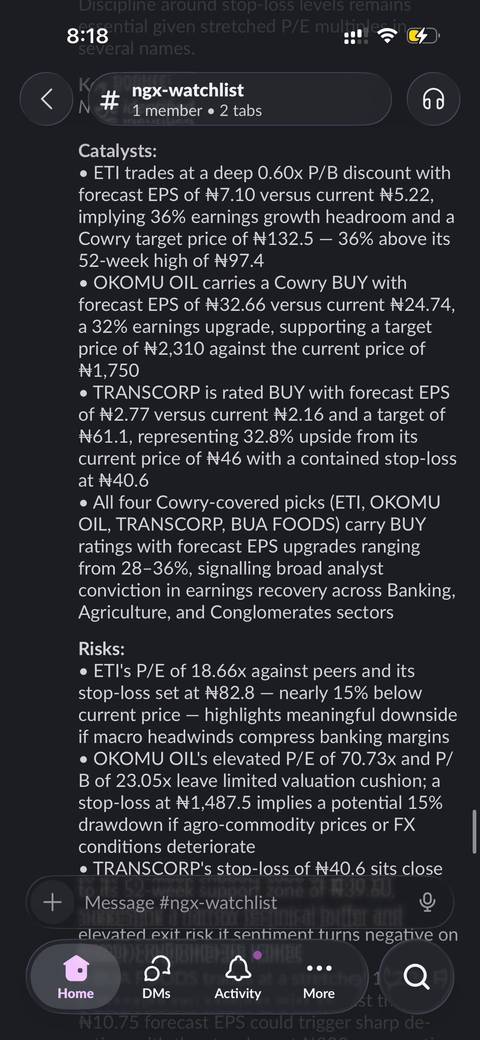Tap the "1 member • 2 tabs" subtitle
Viewport: 480px width, 1040px height.
[x=197, y=111]
